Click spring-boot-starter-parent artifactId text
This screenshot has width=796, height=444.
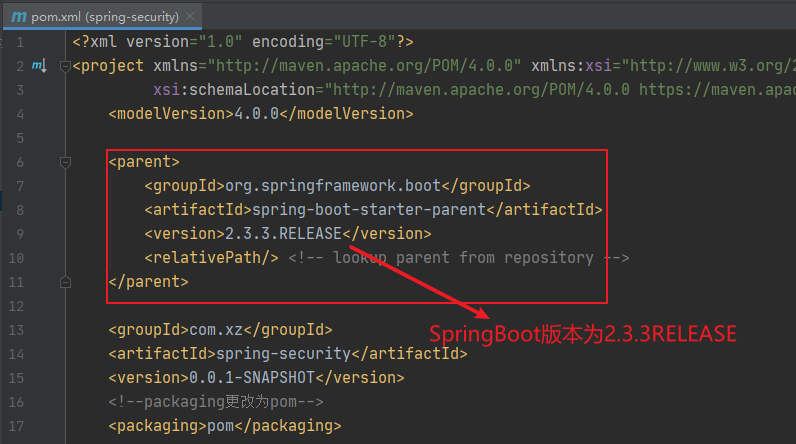[369, 210]
